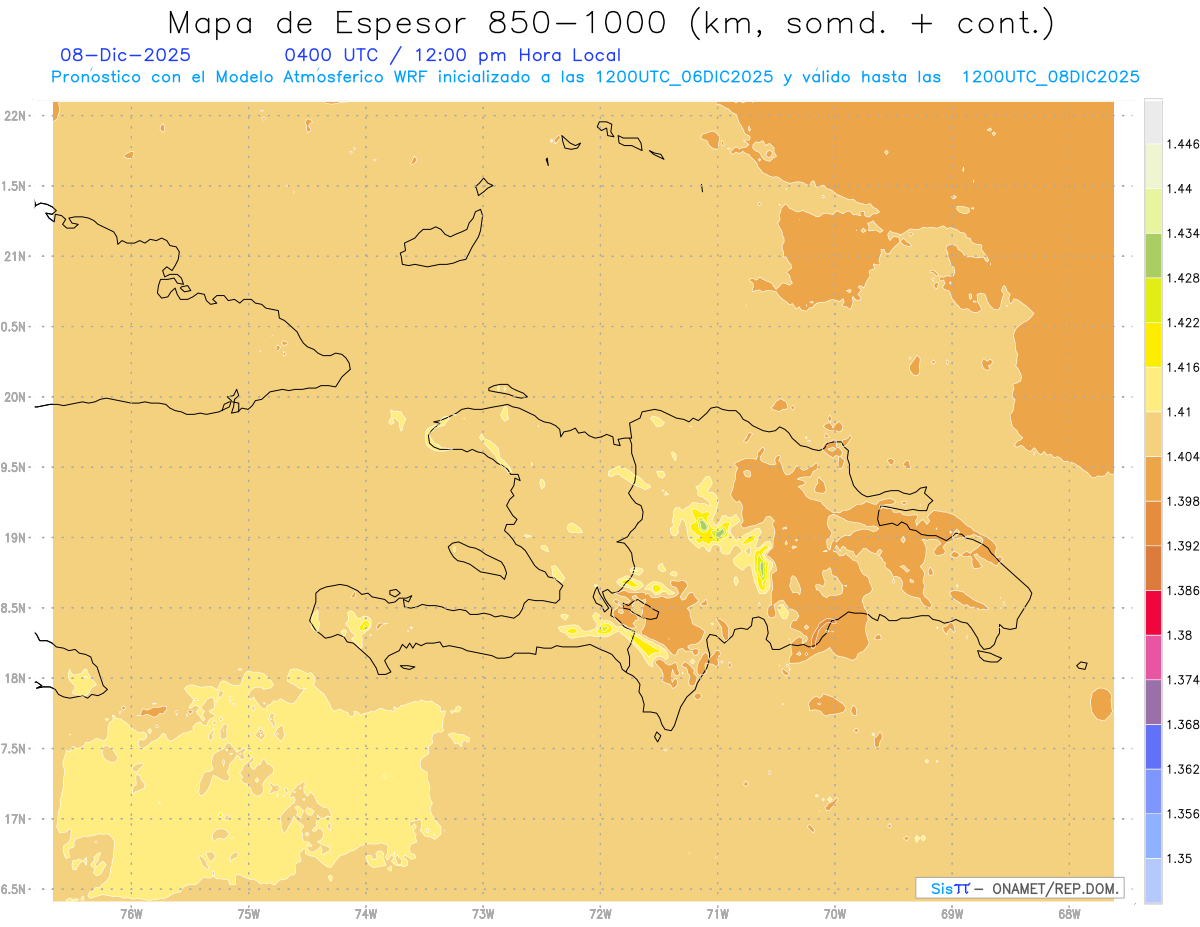Click the longitude label '68W'

click(1069, 913)
